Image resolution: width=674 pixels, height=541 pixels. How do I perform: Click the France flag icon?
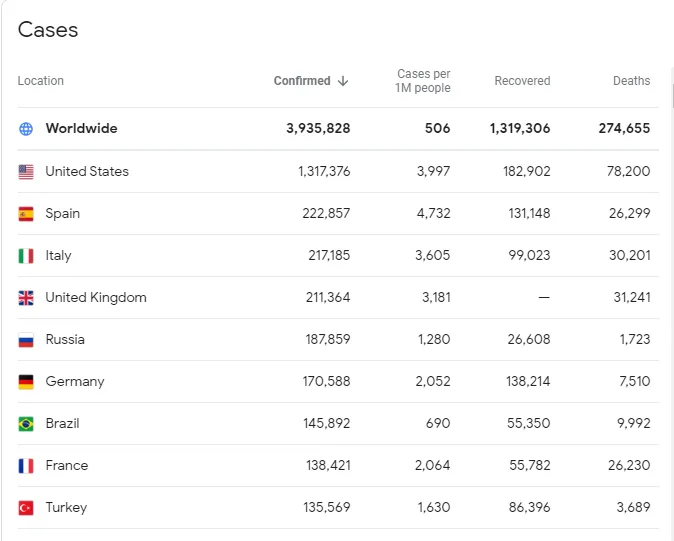[26, 466]
